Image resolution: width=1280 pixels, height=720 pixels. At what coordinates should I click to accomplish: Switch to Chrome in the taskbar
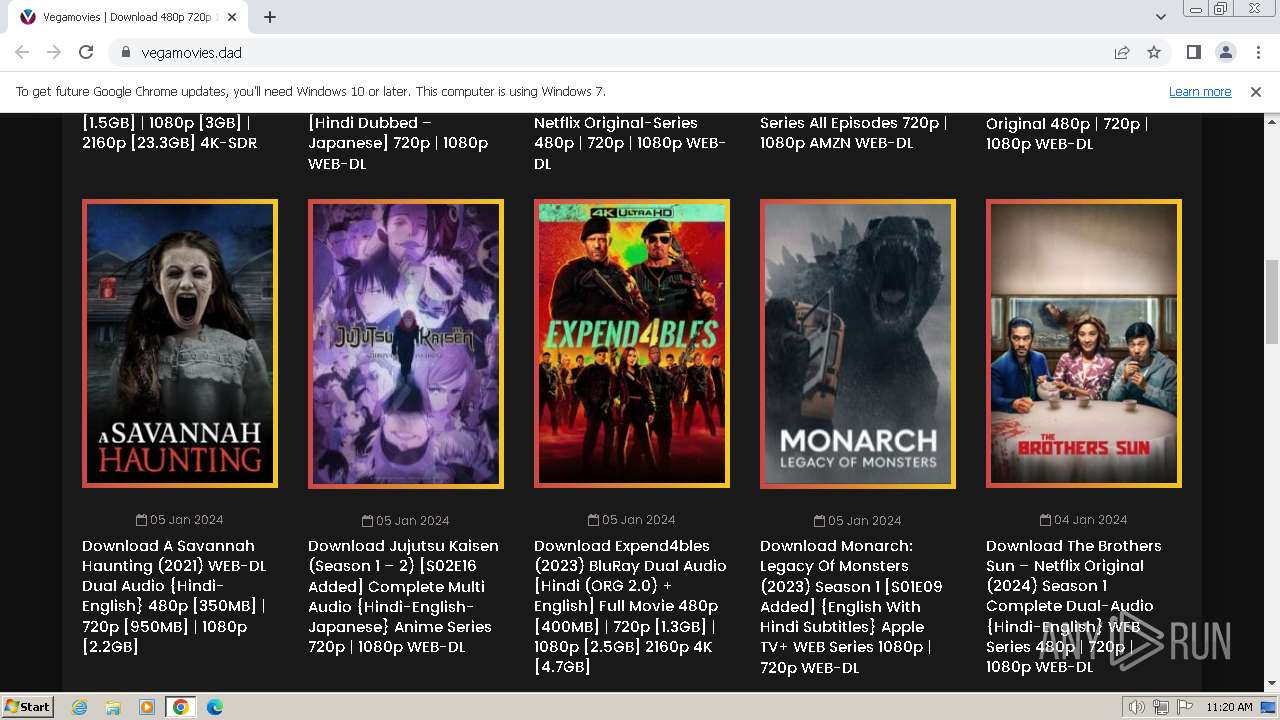pos(181,707)
